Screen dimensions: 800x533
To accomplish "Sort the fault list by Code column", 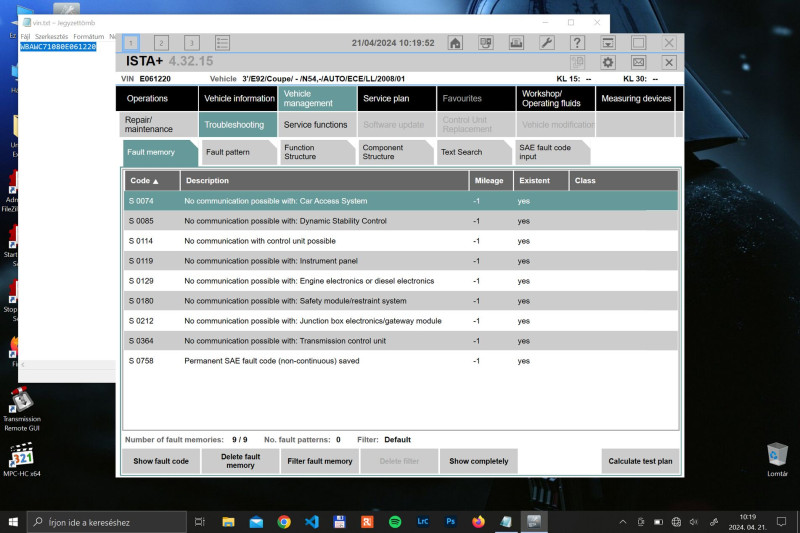I will pos(152,181).
